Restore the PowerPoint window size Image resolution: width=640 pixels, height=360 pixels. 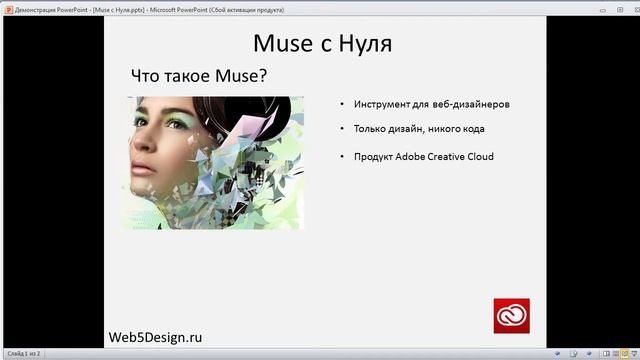[x=620, y=10]
